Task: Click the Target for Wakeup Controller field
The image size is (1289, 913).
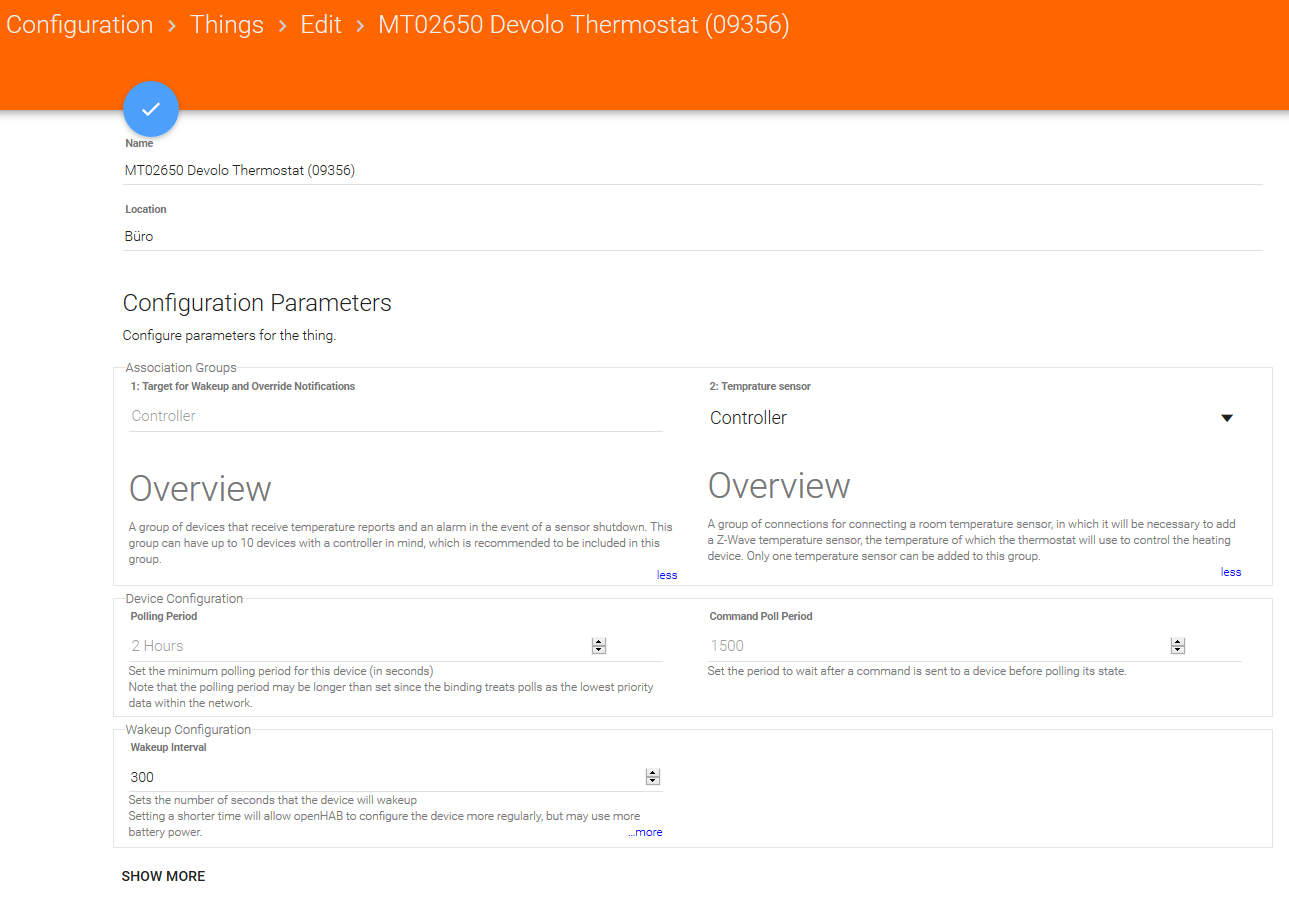Action: click(395, 416)
